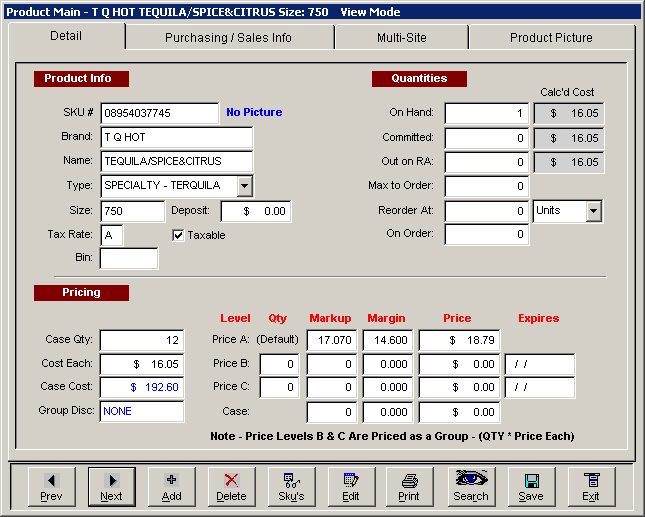
Task: Select the Cost Each field
Action: pyautogui.click(x=142, y=364)
